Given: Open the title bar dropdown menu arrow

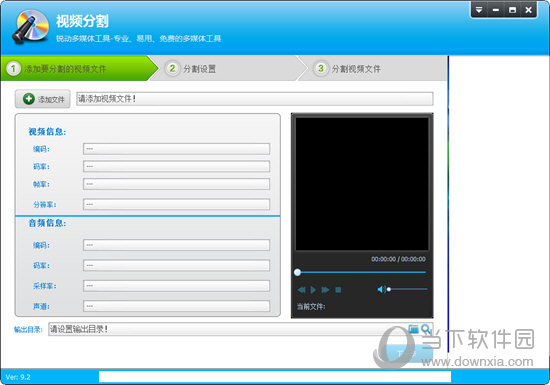Looking at the screenshot, I should click(x=479, y=10).
